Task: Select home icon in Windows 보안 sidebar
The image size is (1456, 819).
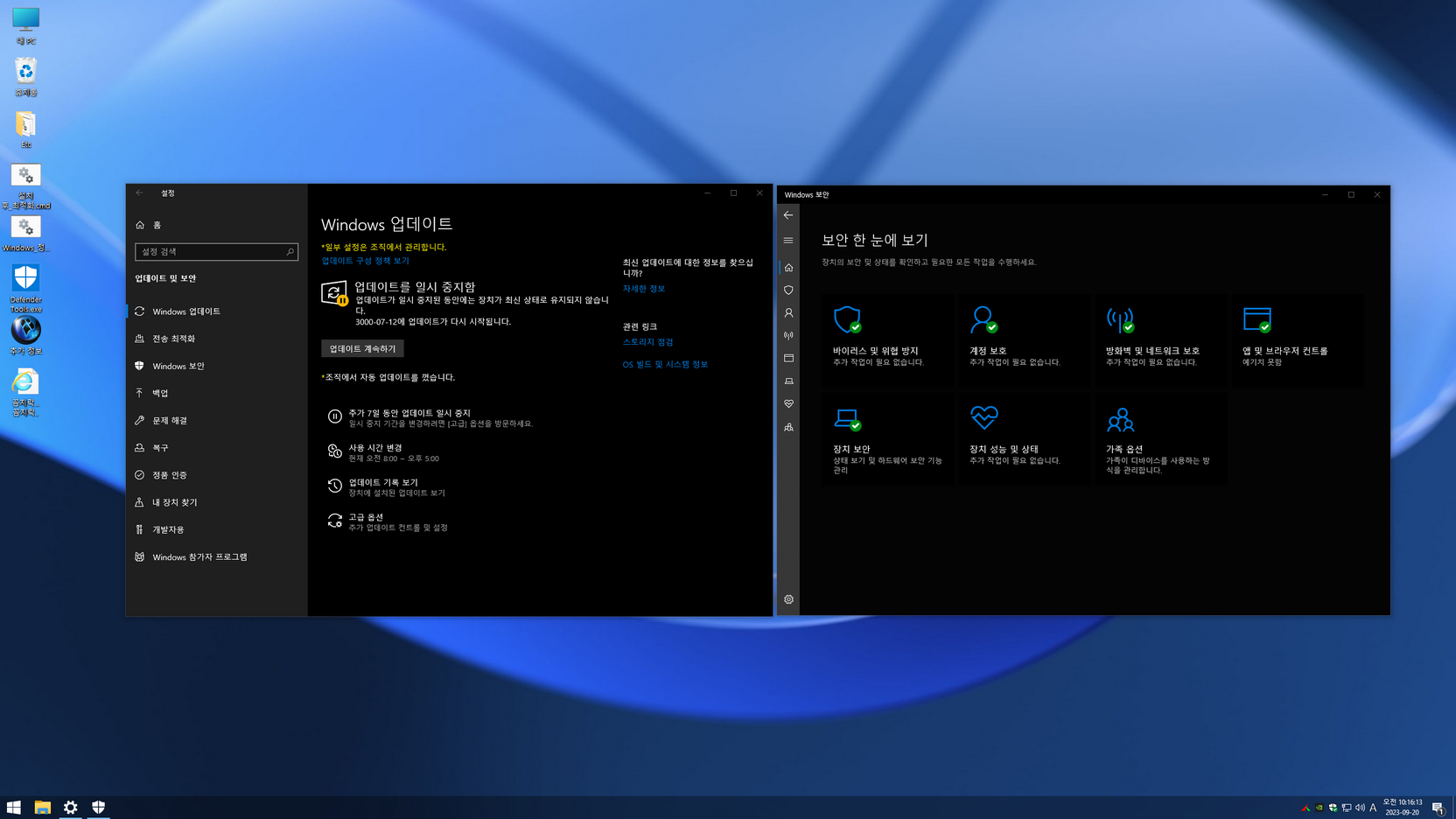Action: [x=788, y=268]
